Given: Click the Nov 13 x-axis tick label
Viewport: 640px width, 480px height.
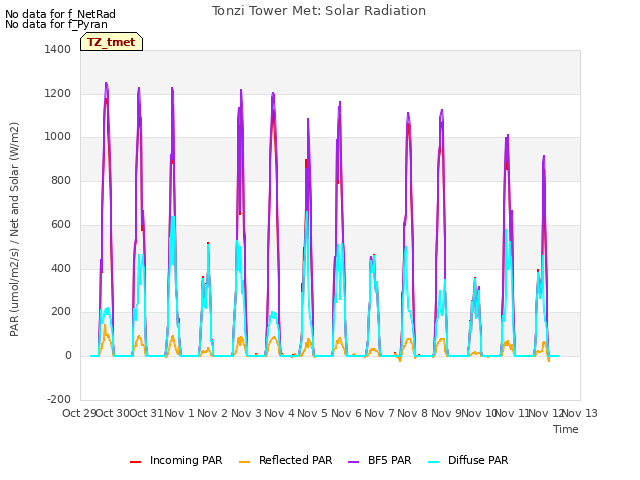Looking at the screenshot, I should (580, 413).
